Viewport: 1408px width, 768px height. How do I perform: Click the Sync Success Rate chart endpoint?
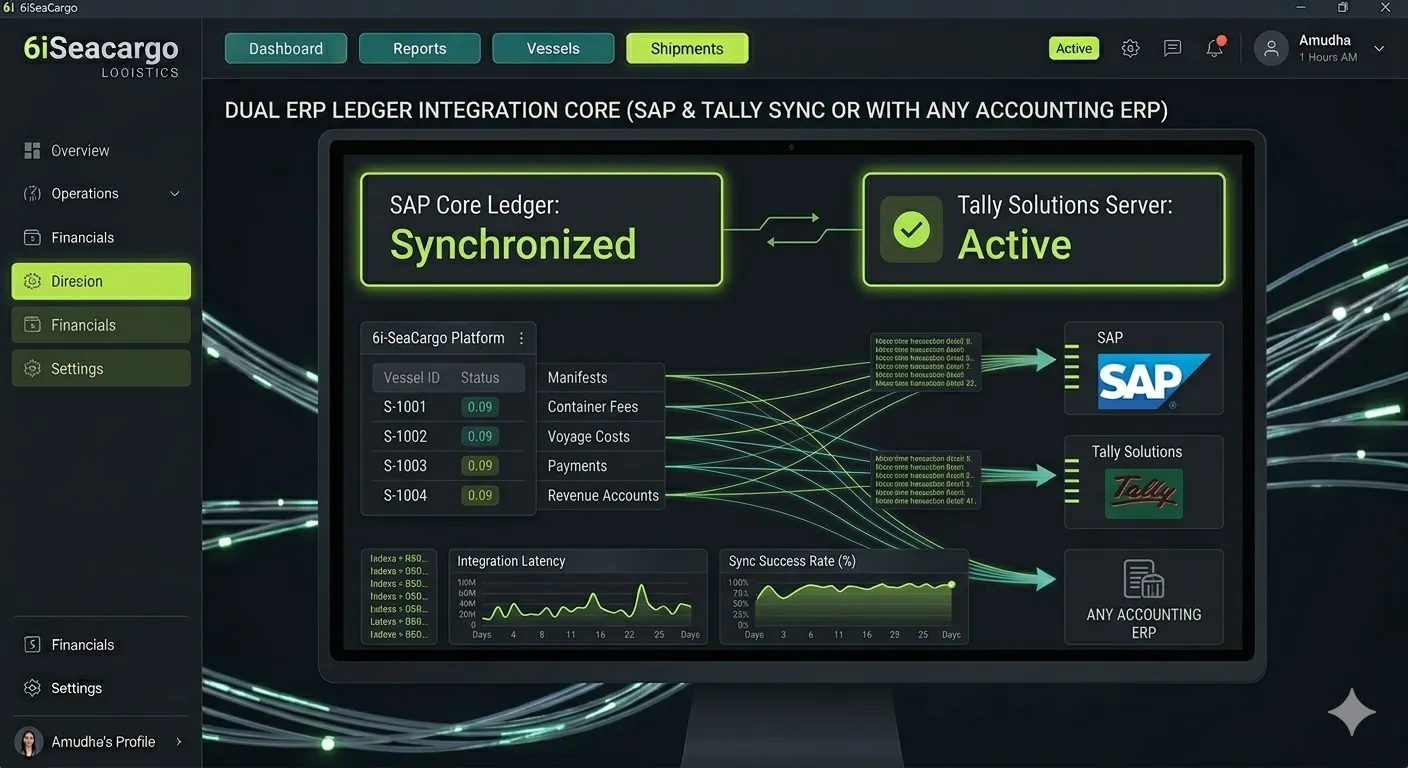[951, 584]
